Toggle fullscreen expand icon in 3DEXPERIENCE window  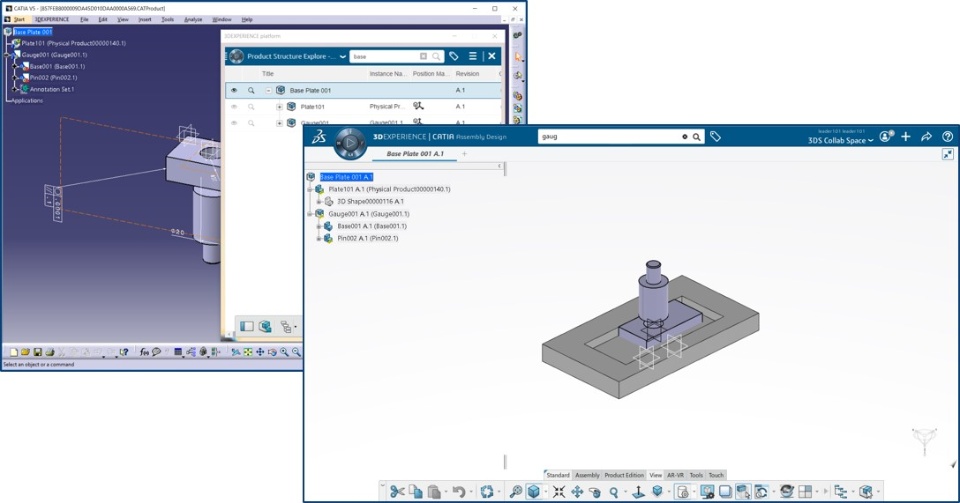tap(948, 155)
